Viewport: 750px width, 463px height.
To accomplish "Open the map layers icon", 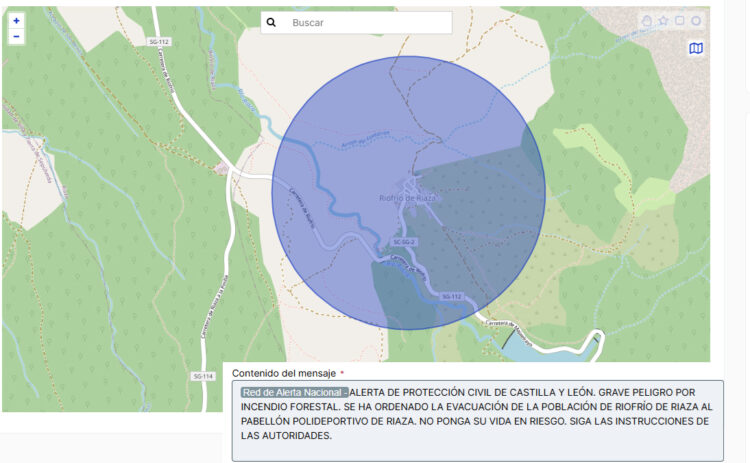I will pos(696,48).
